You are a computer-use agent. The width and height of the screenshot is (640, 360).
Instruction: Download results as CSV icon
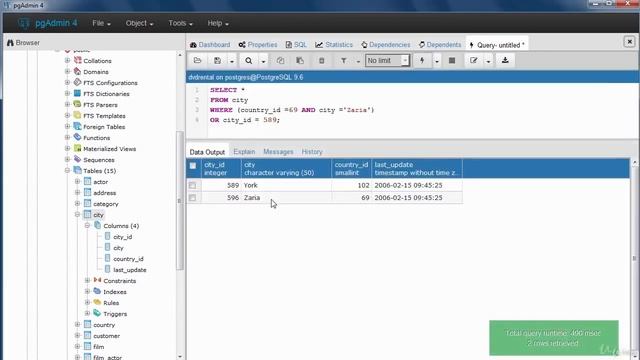point(505,61)
